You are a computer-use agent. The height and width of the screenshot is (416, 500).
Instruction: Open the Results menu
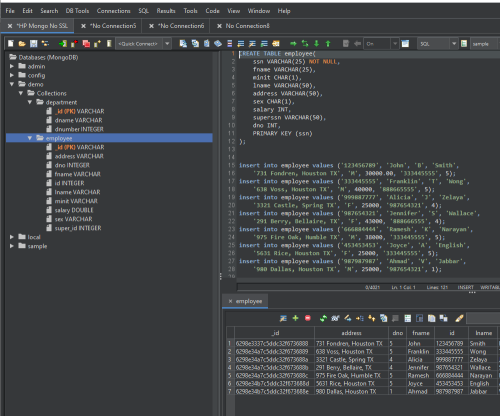[x=166, y=11]
